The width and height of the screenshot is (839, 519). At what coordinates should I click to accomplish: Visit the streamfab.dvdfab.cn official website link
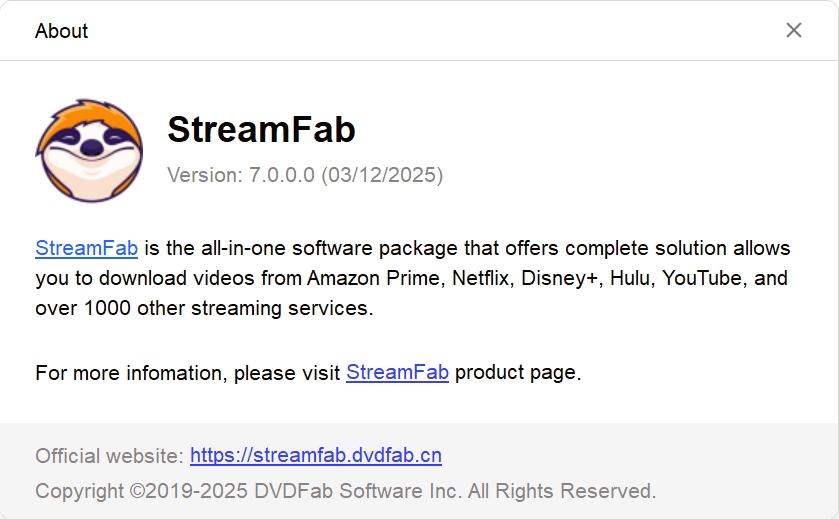pyautogui.click(x=315, y=456)
